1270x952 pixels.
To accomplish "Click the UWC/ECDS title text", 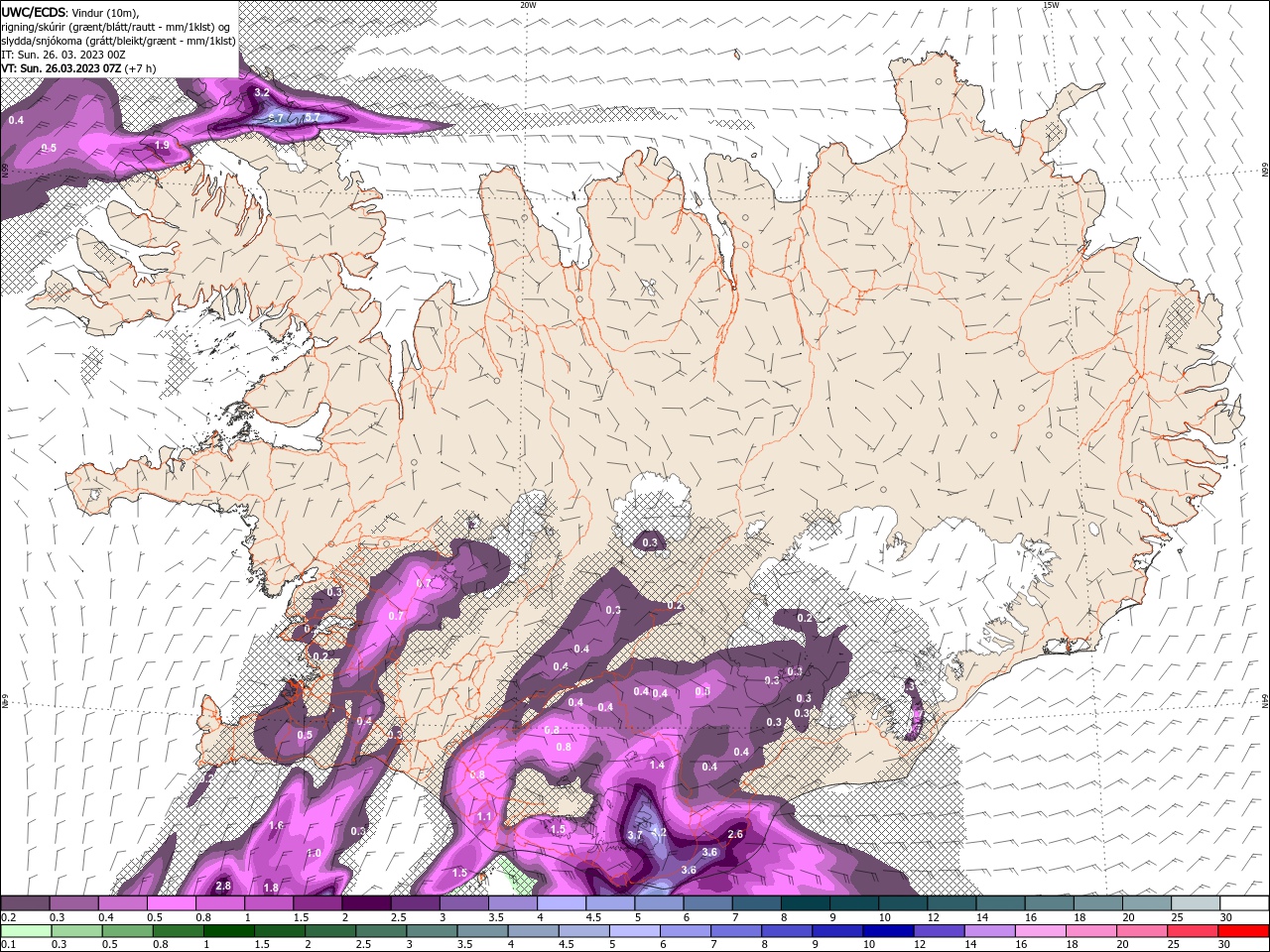I will [x=34, y=12].
